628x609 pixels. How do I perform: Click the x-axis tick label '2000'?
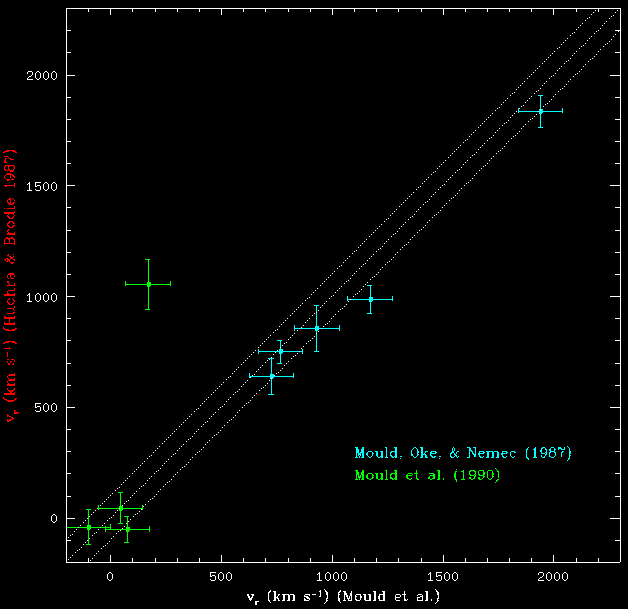pyautogui.click(x=554, y=577)
